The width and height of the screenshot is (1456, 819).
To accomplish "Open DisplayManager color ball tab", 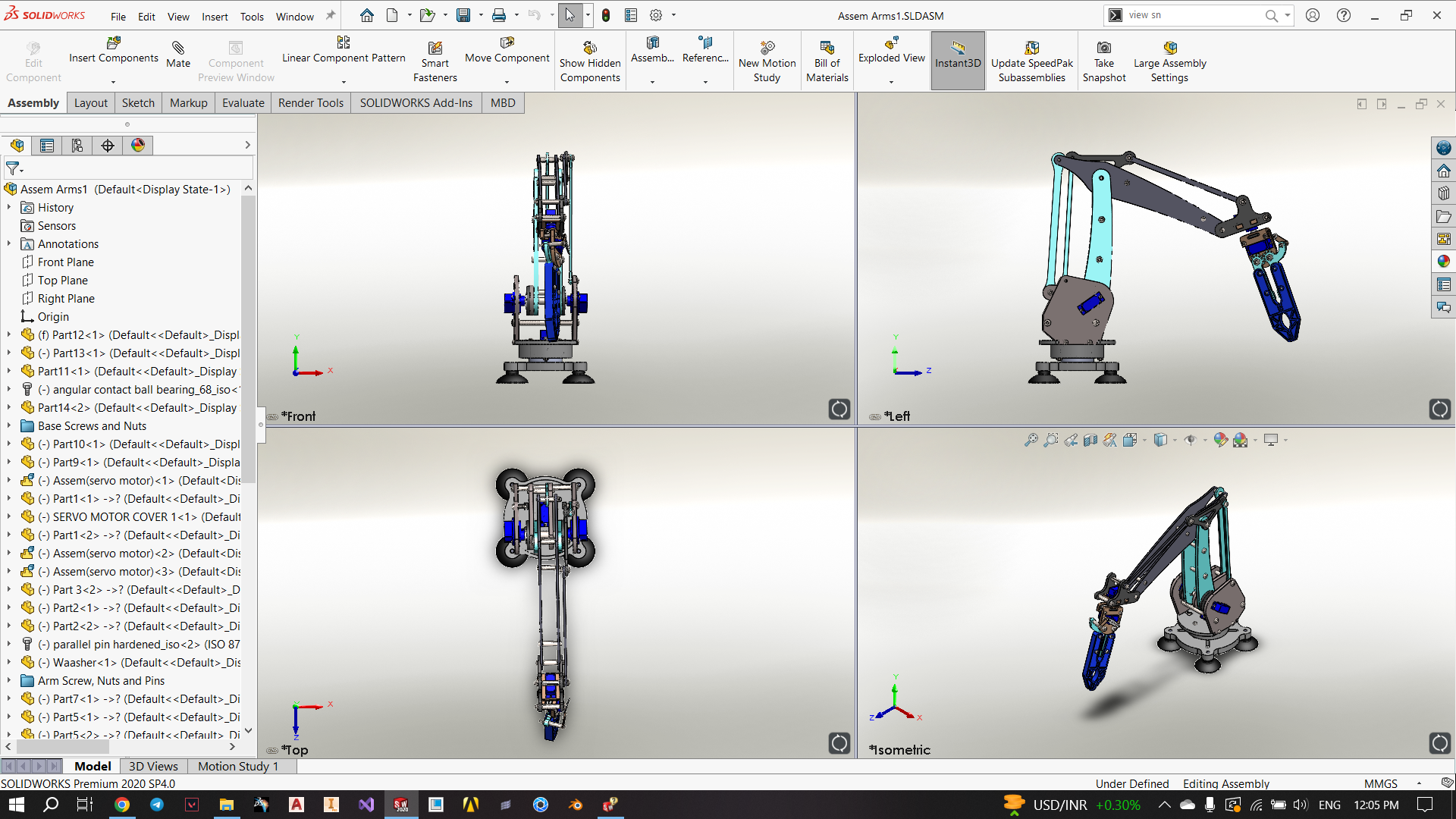I will 138,146.
